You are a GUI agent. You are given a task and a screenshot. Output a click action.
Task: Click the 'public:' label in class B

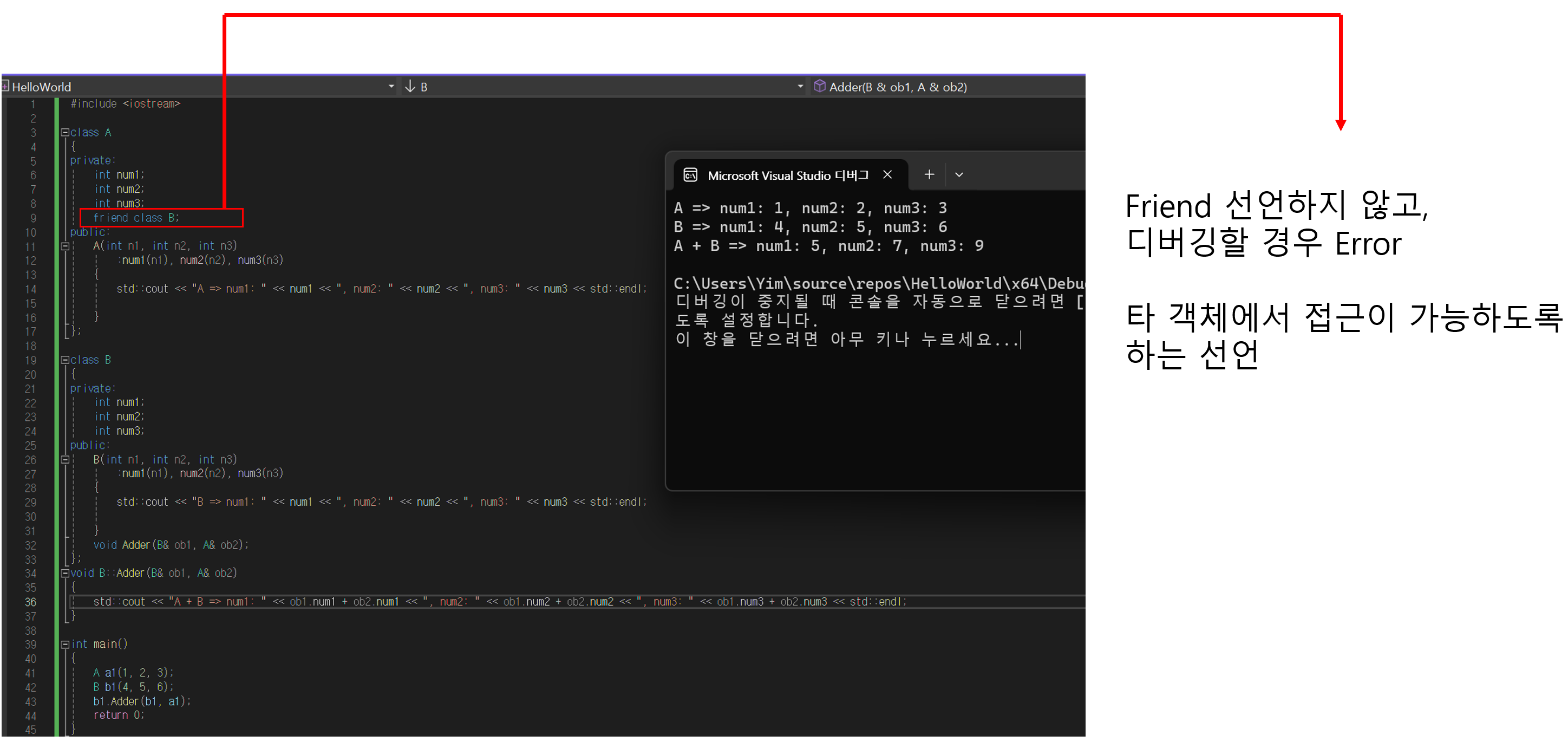[x=89, y=445]
